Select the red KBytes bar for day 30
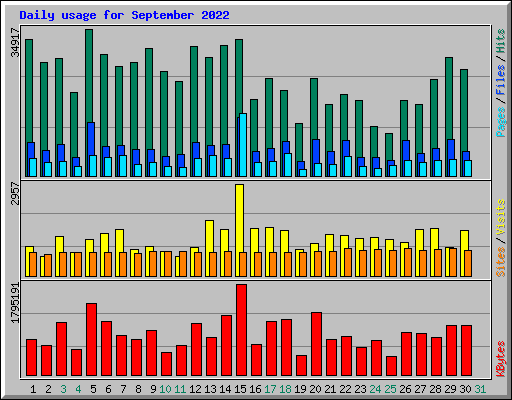This screenshot has height=400, width=512. 466,351
